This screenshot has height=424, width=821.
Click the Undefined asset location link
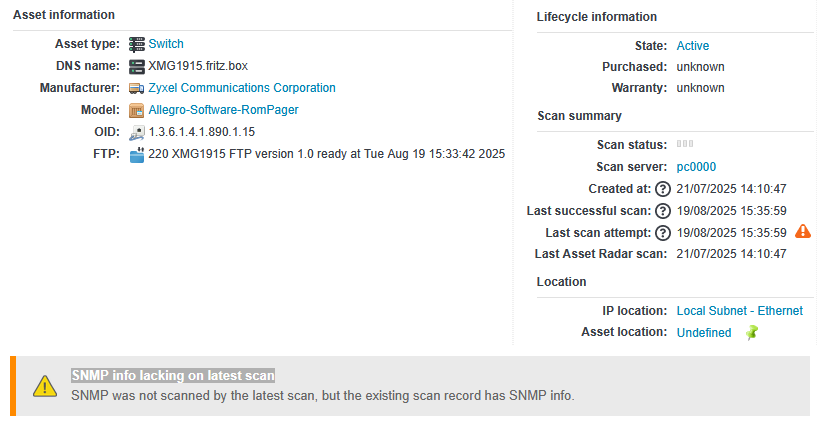click(704, 332)
